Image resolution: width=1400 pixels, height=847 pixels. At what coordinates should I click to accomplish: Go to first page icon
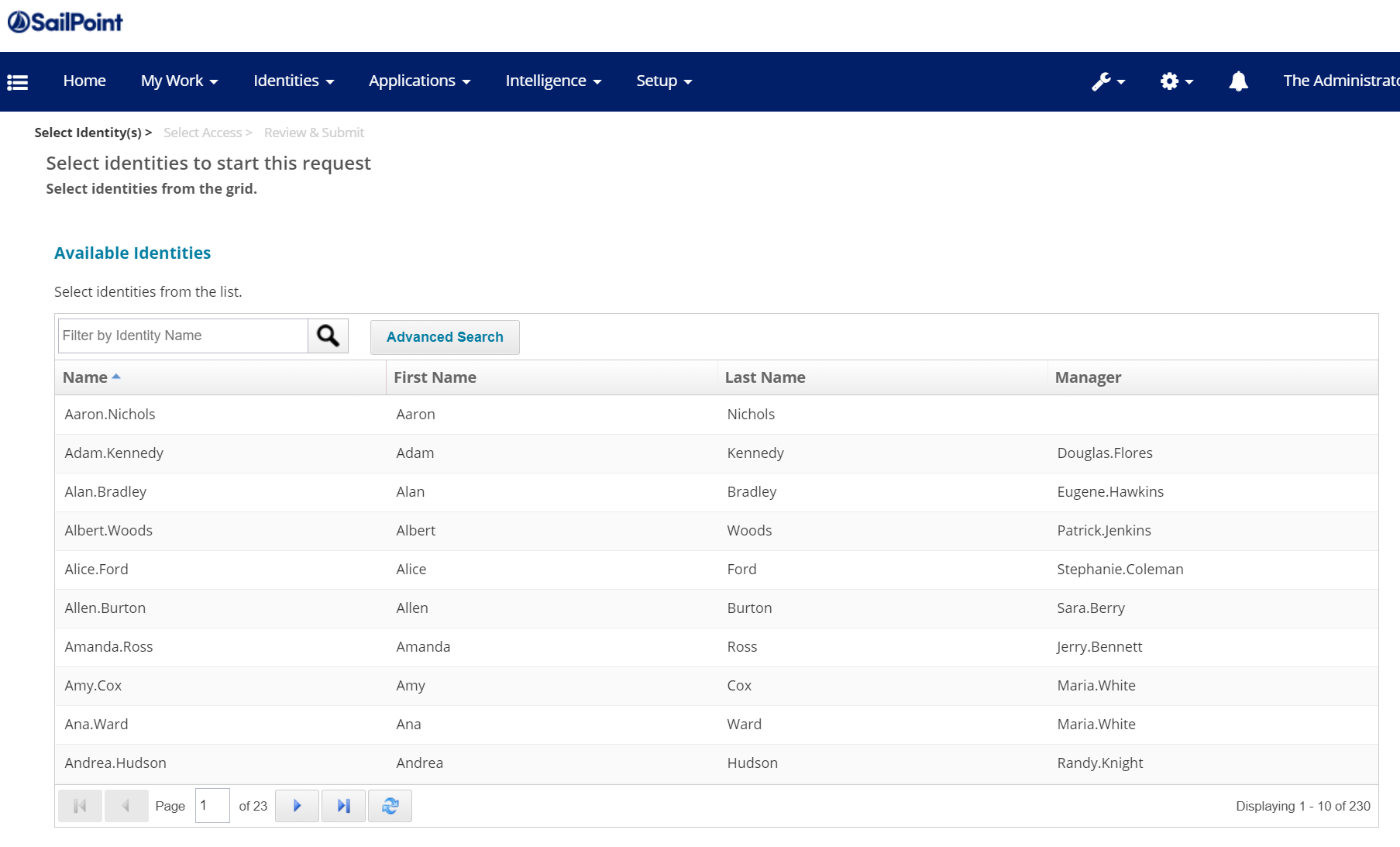tap(80, 806)
